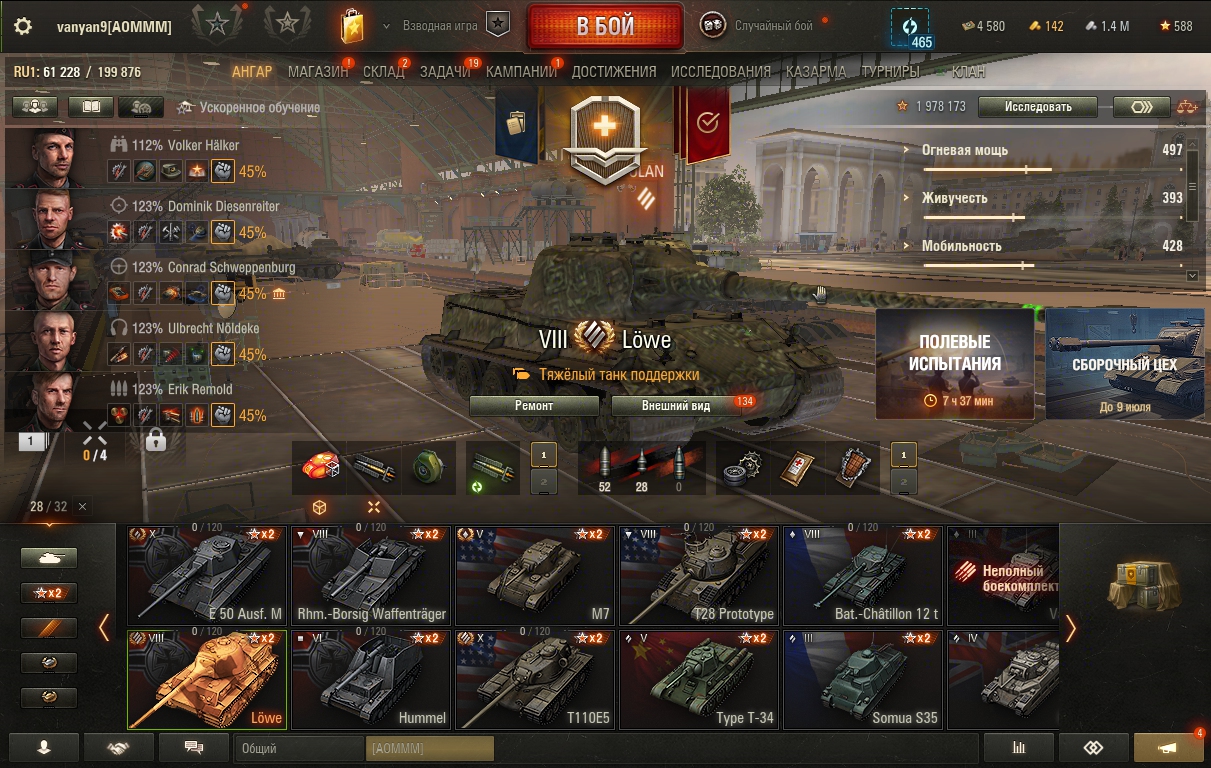The image size is (1211, 768).
Task: Open the session statistics chart icon
Action: 1019,747
